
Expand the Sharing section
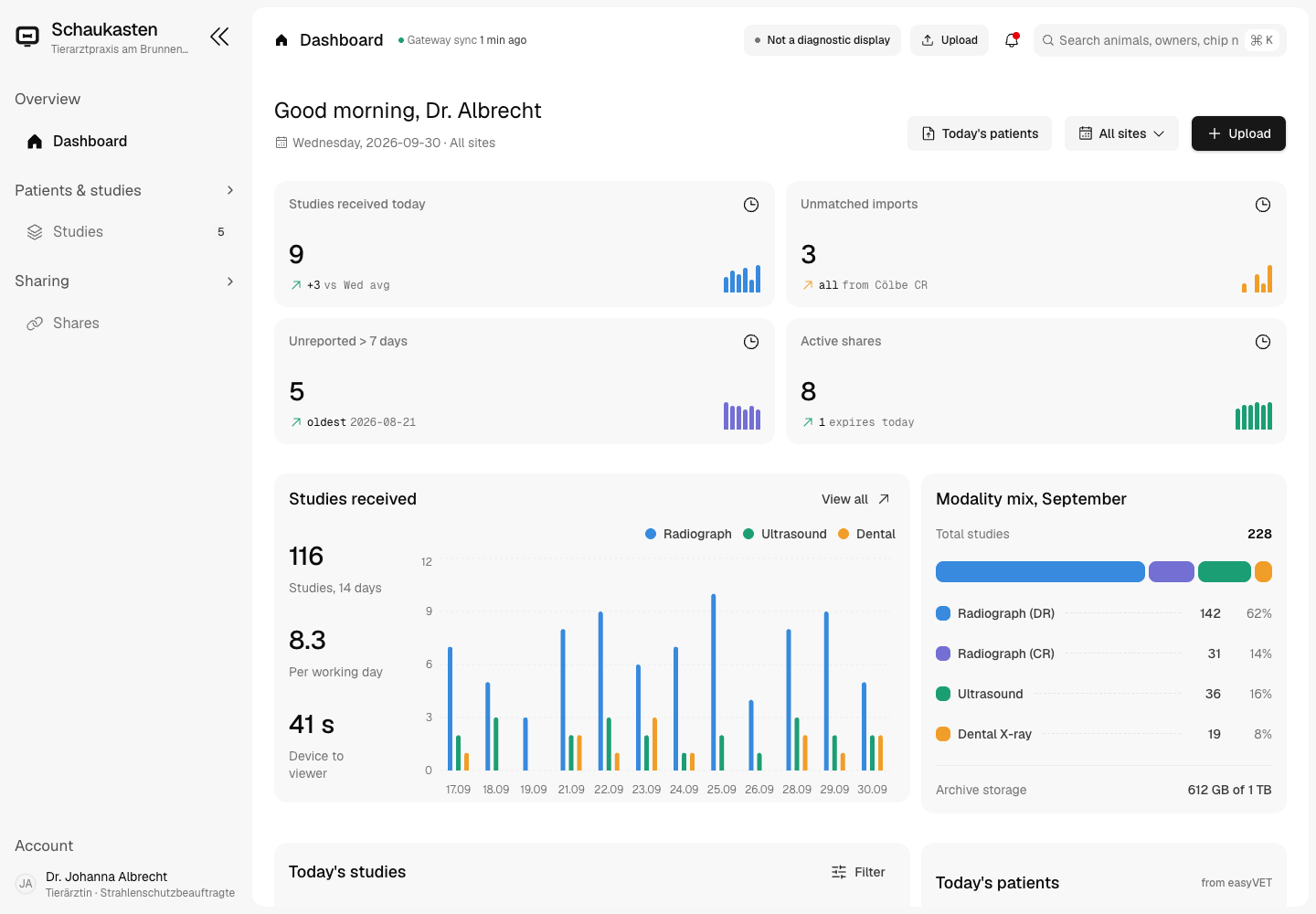pyautogui.click(x=124, y=281)
